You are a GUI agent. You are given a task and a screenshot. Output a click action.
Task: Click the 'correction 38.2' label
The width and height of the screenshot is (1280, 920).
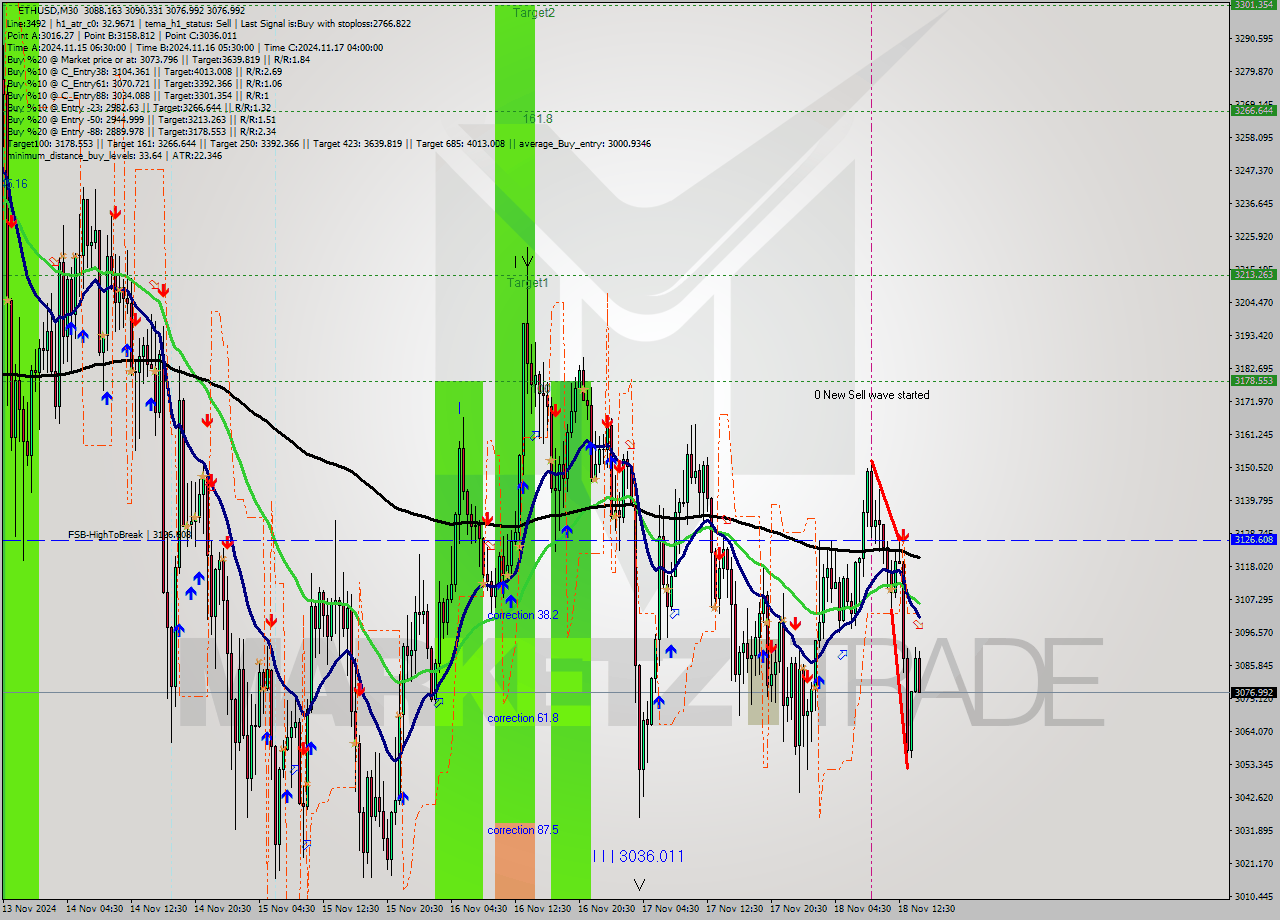(523, 615)
